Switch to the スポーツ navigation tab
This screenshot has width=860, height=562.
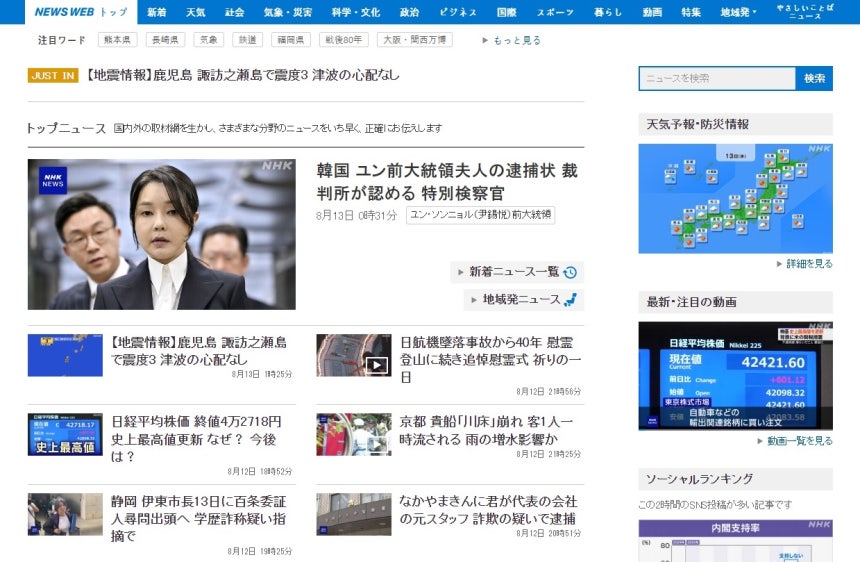tap(555, 12)
